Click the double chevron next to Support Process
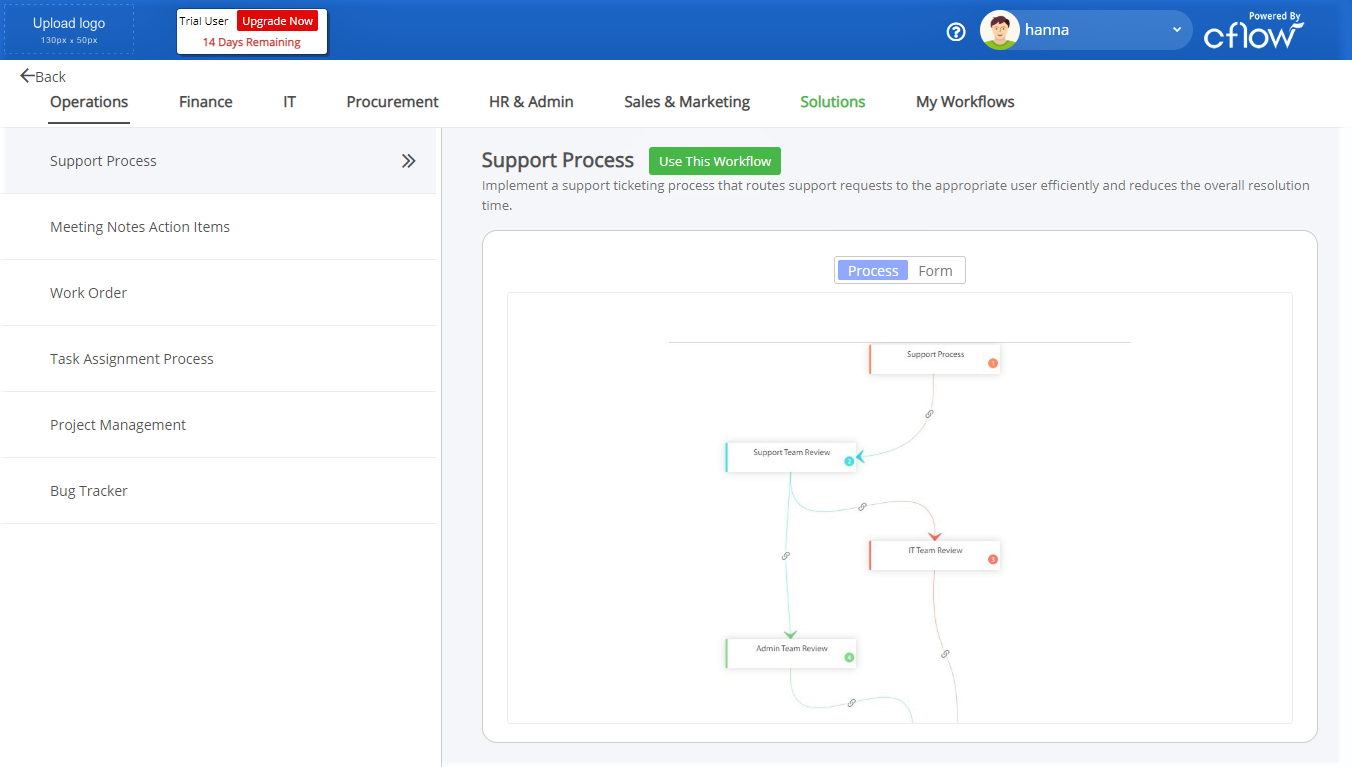 (x=408, y=161)
